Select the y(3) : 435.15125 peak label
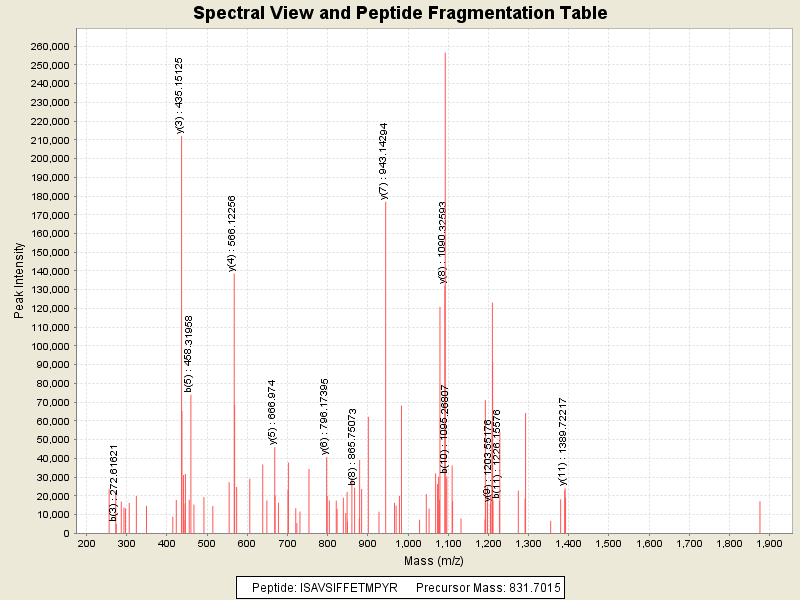This screenshot has height=600, width=800. pos(179,95)
